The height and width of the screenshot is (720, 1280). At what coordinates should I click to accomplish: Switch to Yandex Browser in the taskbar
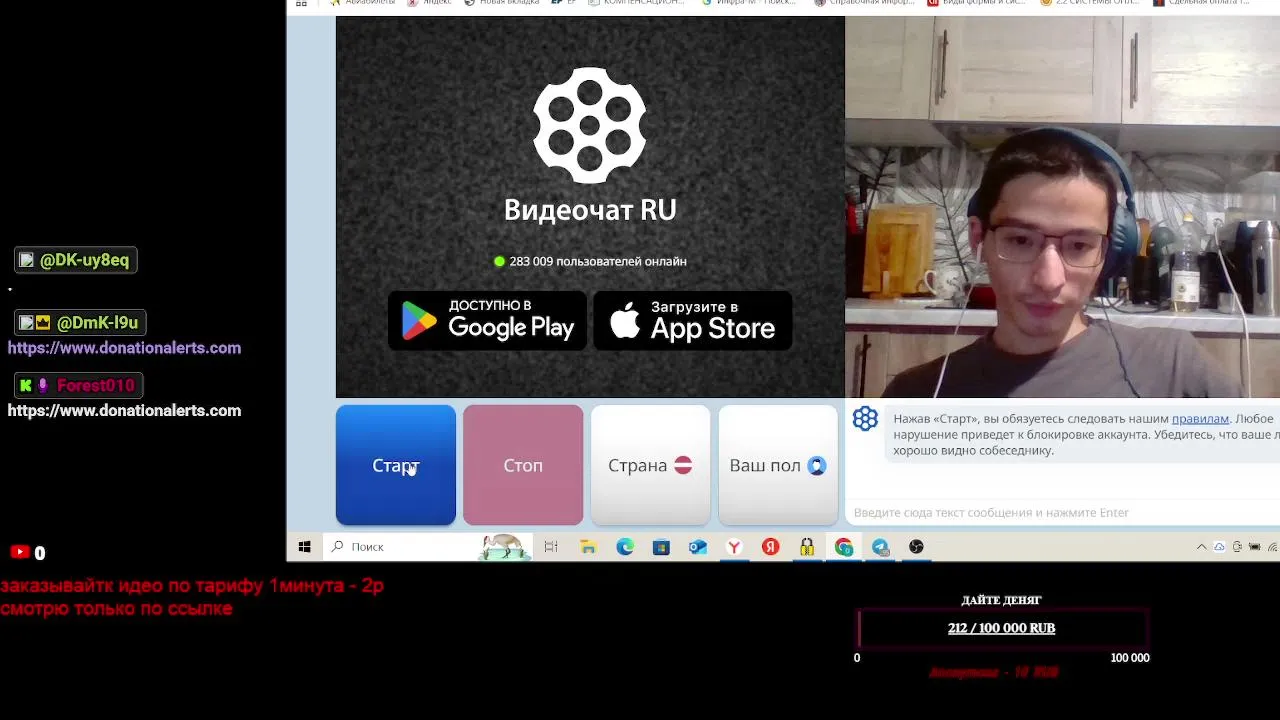coord(734,547)
